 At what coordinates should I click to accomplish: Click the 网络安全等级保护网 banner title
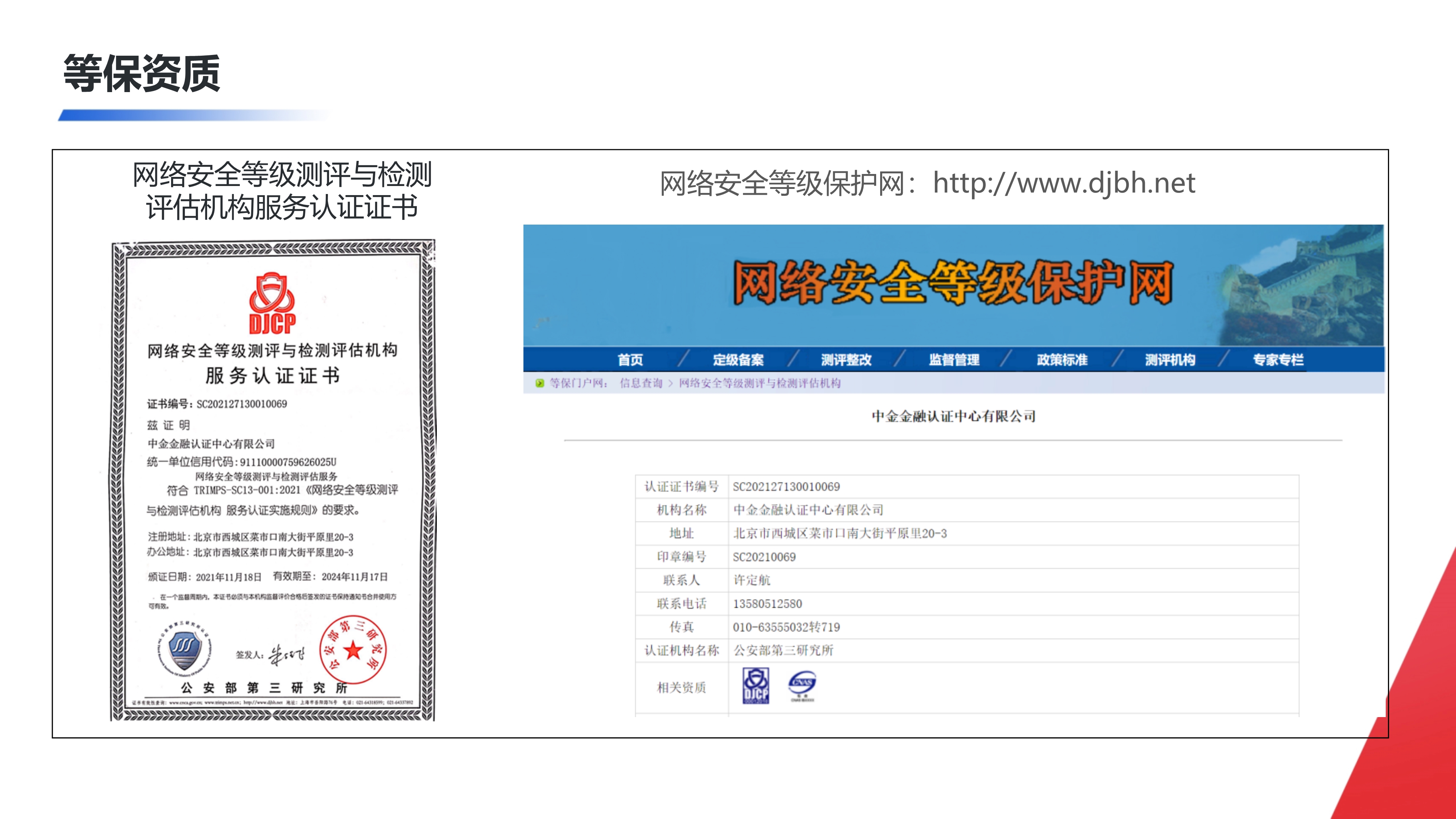coord(954,282)
